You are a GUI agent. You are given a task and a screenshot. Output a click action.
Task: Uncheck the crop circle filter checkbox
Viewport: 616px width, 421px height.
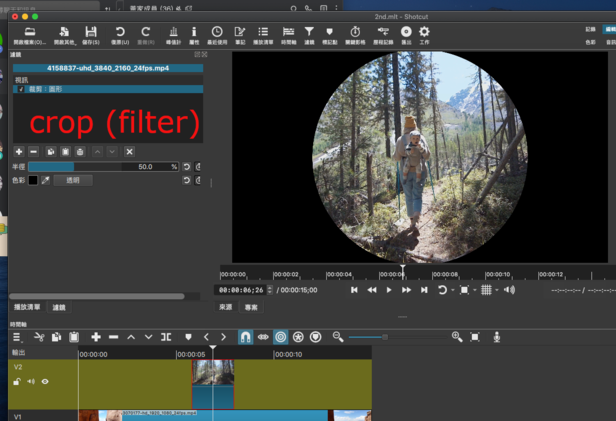20,89
